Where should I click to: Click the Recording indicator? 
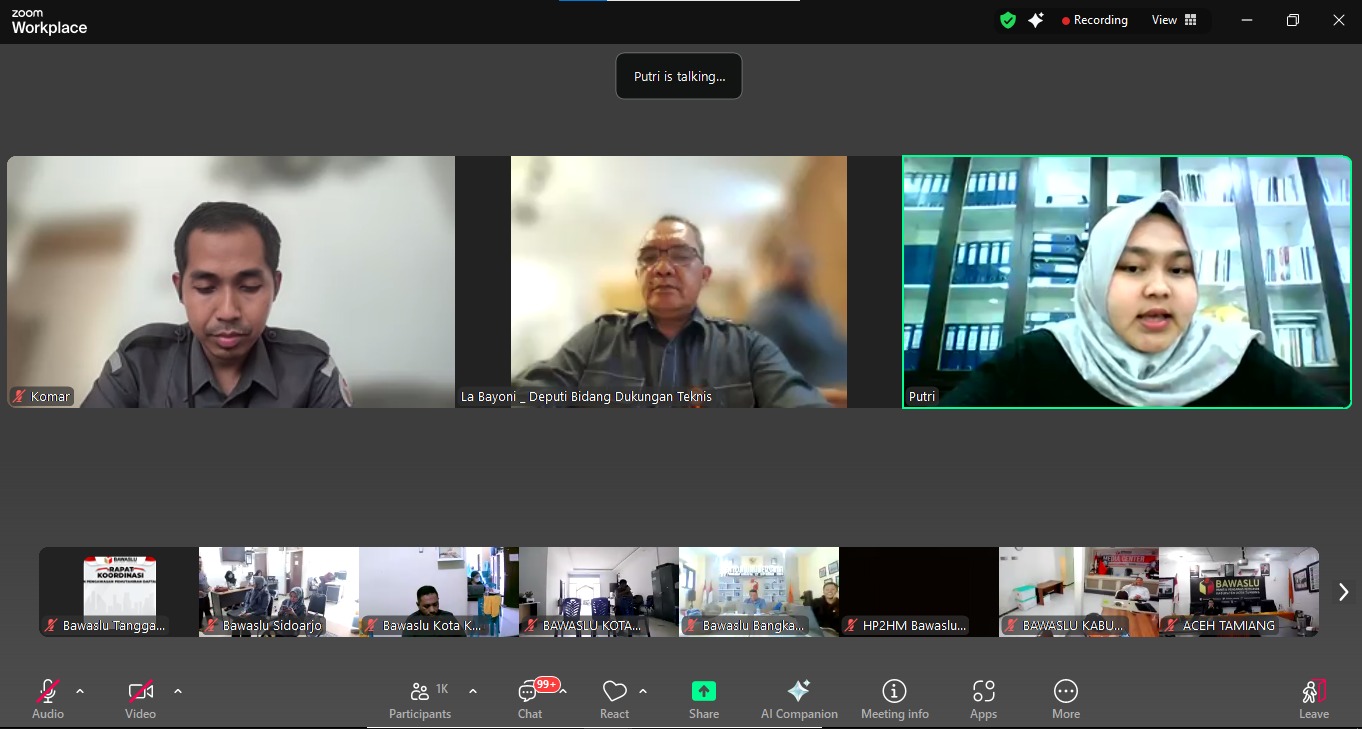[1095, 20]
